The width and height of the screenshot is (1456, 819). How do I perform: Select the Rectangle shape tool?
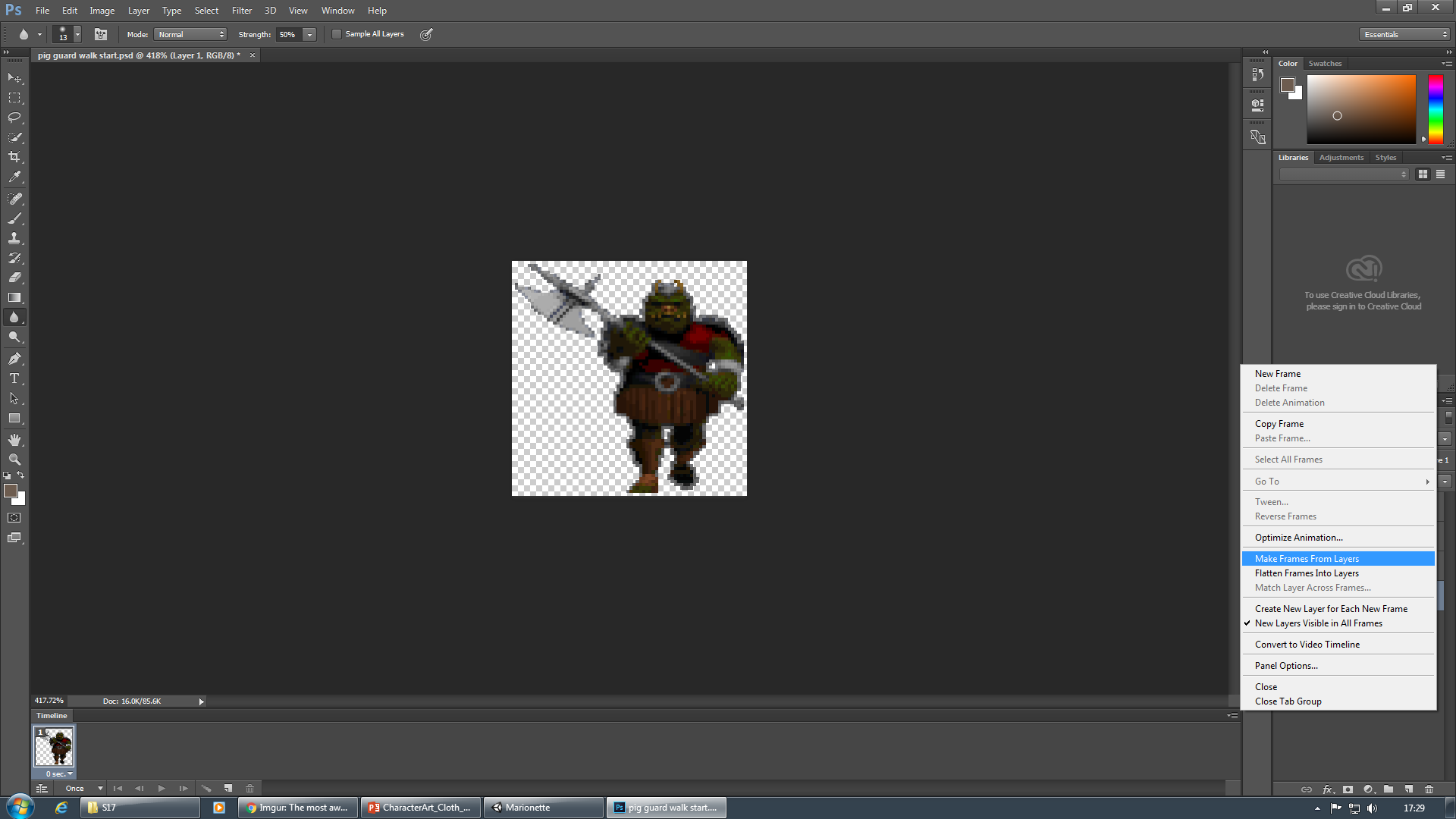14,418
